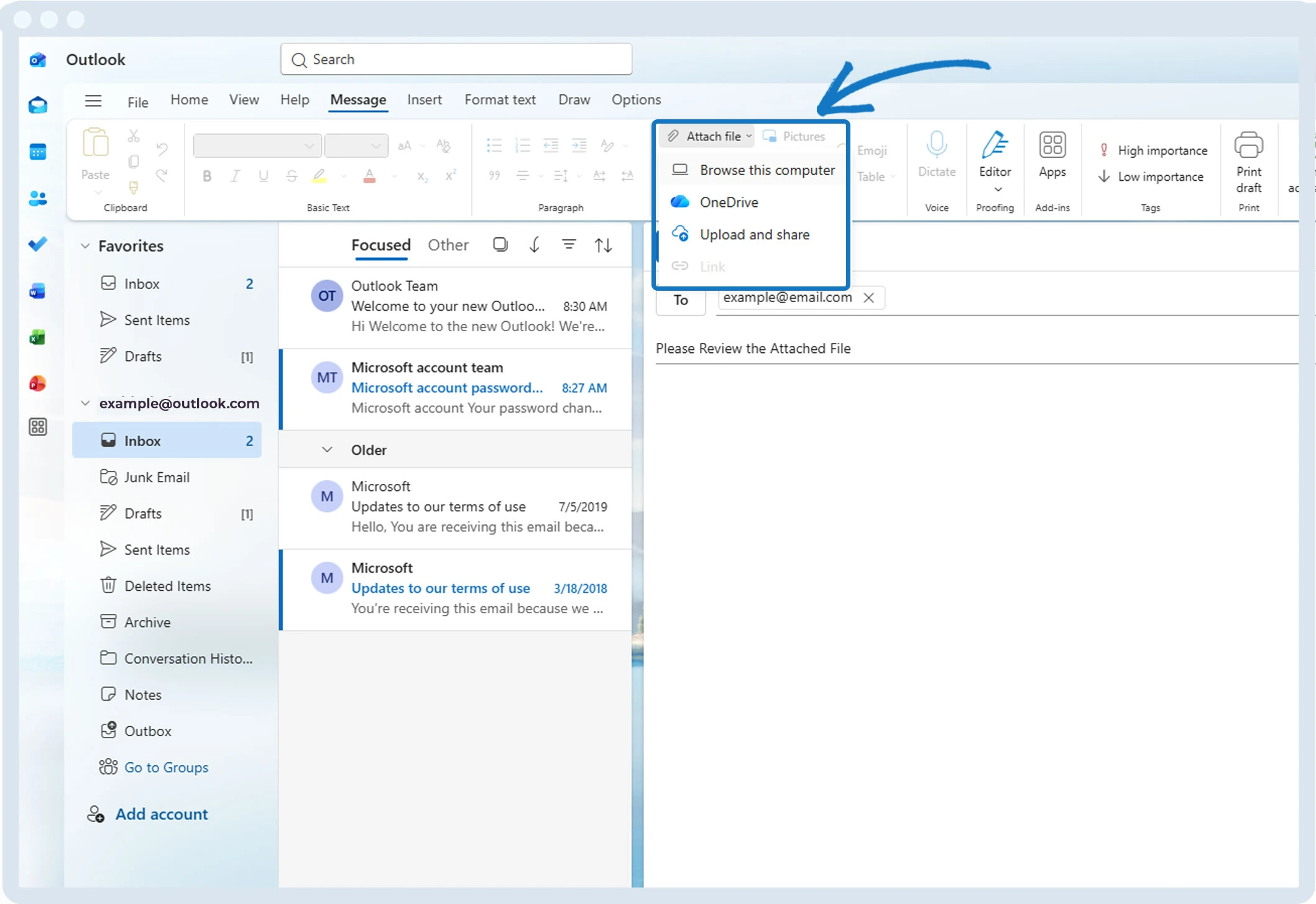Image resolution: width=1316 pixels, height=904 pixels.
Task: Collapse the Older messages group
Action: pyautogui.click(x=327, y=449)
